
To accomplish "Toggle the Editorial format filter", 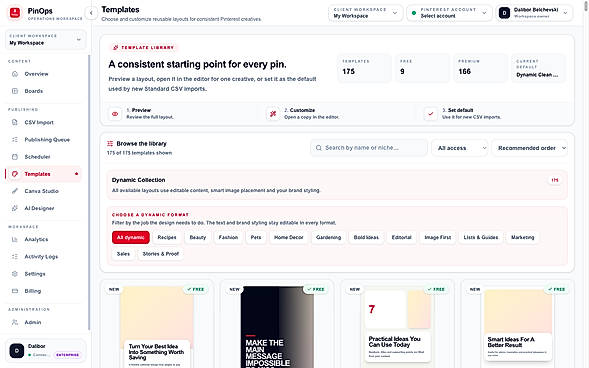I will click(x=402, y=237).
